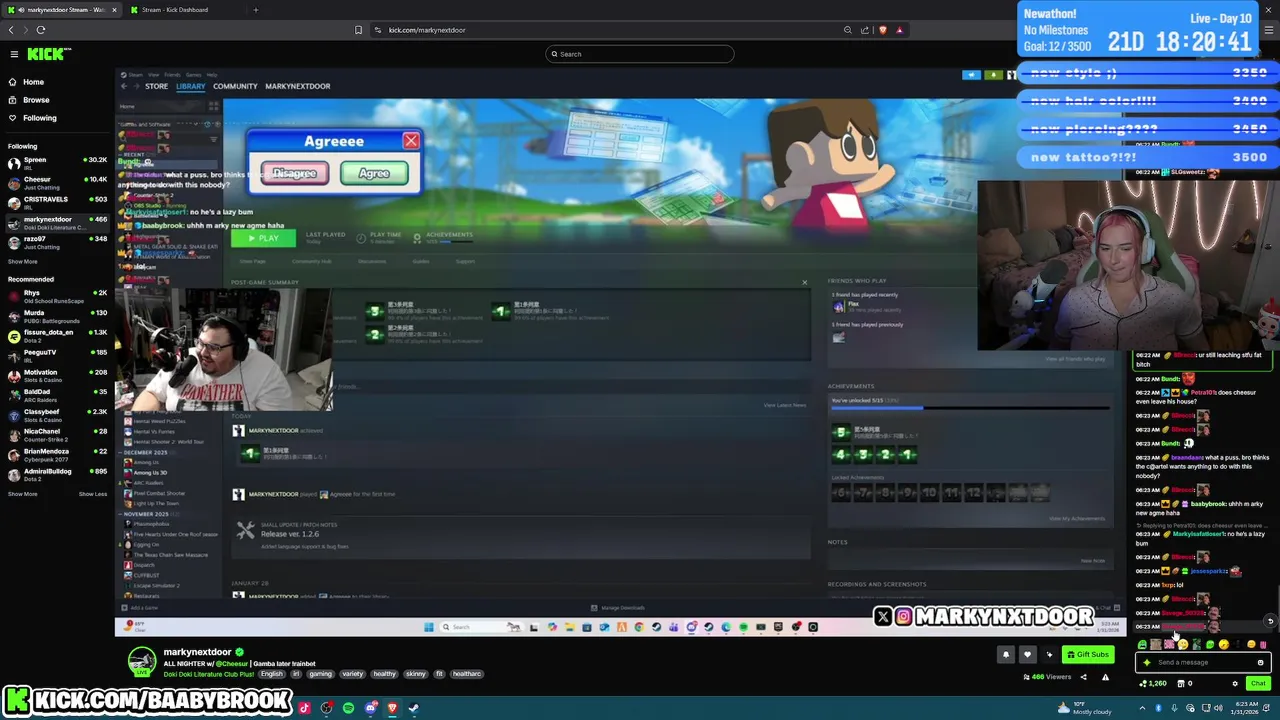Click the gaming stream tag
The width and height of the screenshot is (1280, 720).
tap(320, 674)
